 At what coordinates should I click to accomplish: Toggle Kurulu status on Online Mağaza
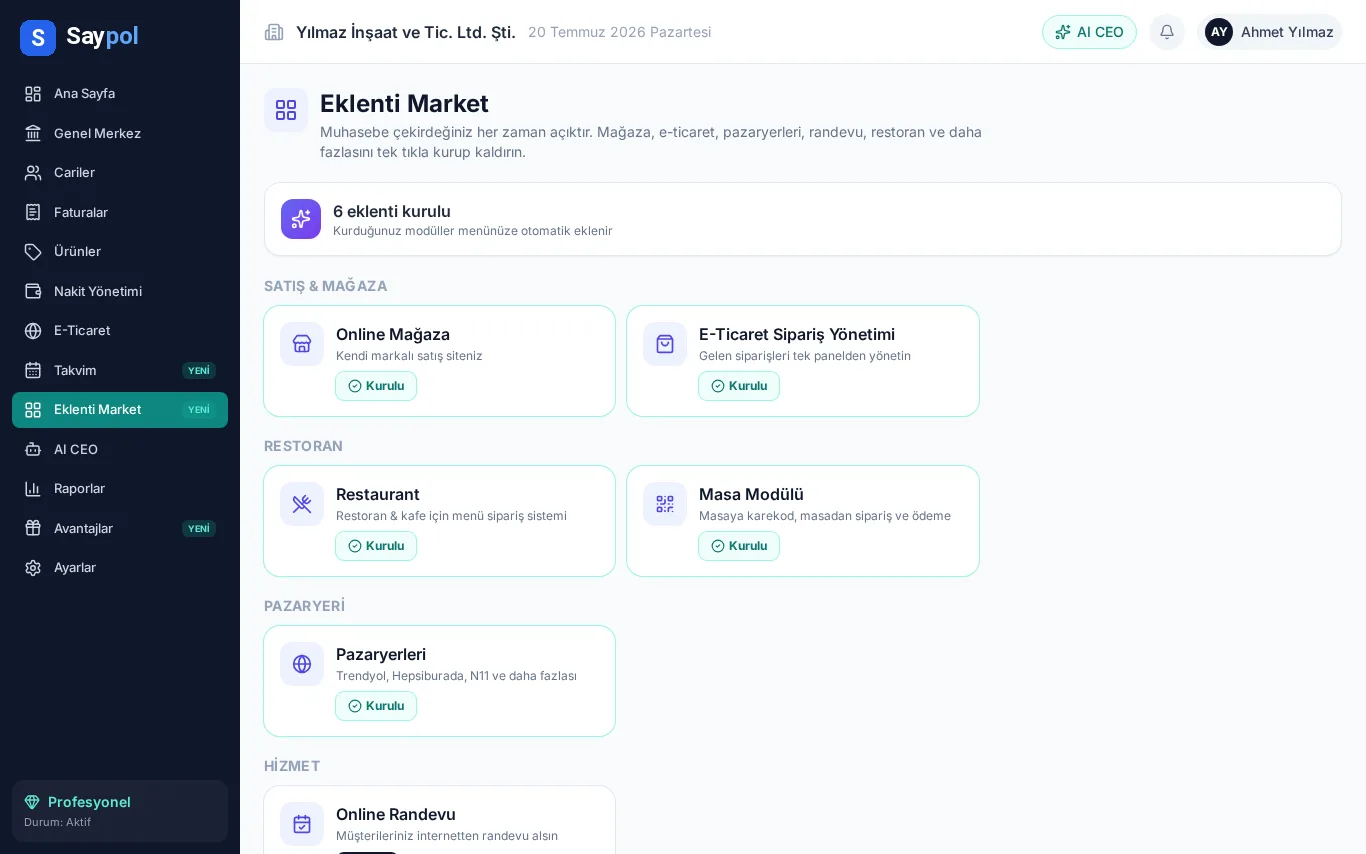click(x=376, y=386)
